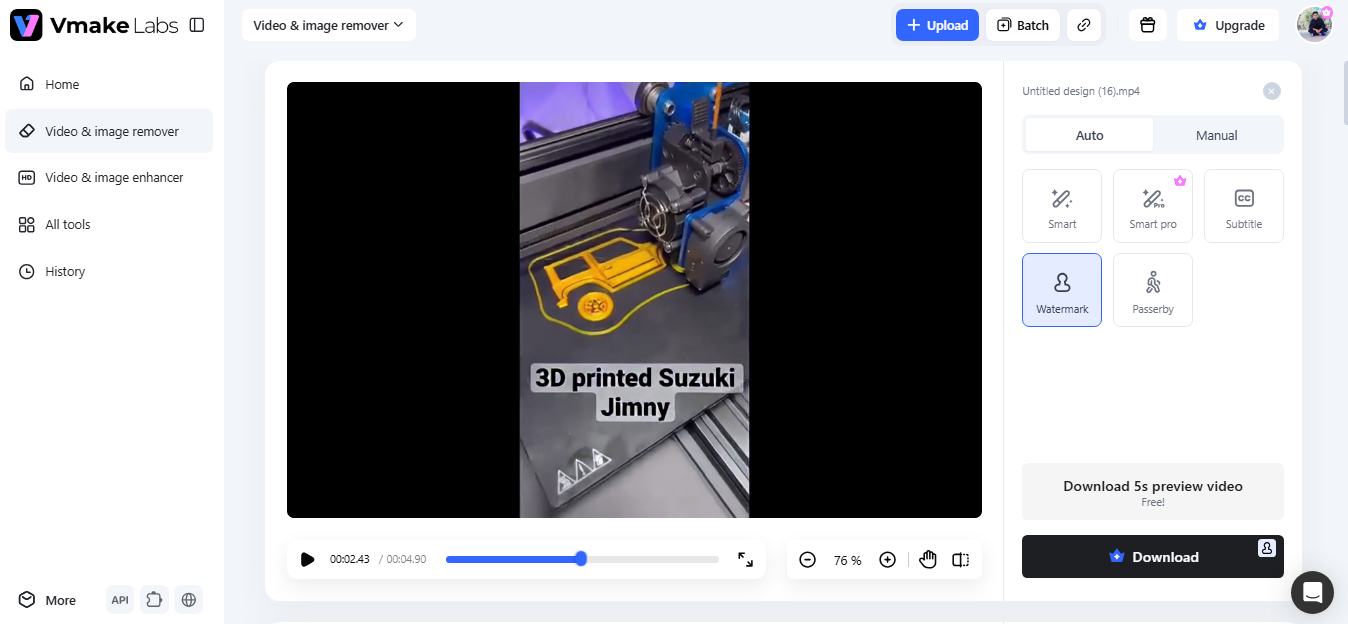Open the gift box icon
The image size is (1348, 624).
click(1148, 25)
